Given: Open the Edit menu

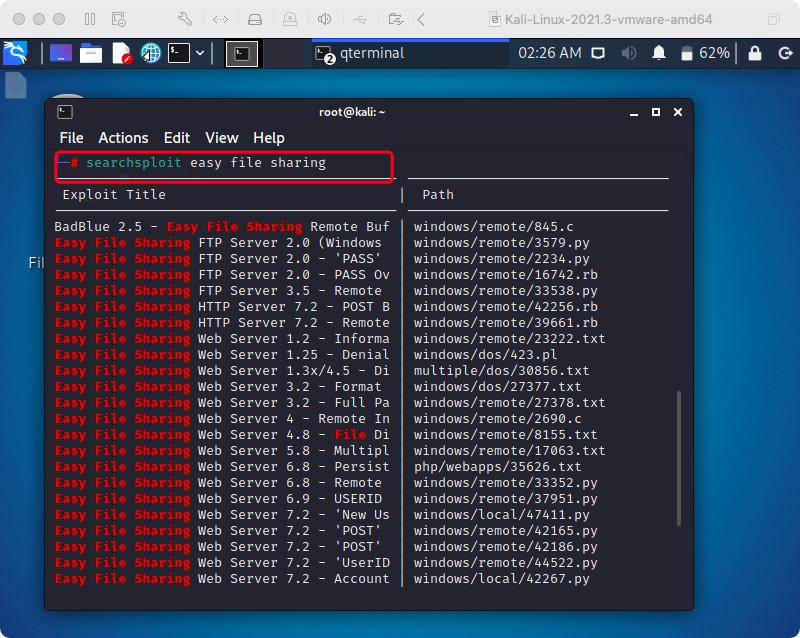Looking at the screenshot, I should pos(177,138).
